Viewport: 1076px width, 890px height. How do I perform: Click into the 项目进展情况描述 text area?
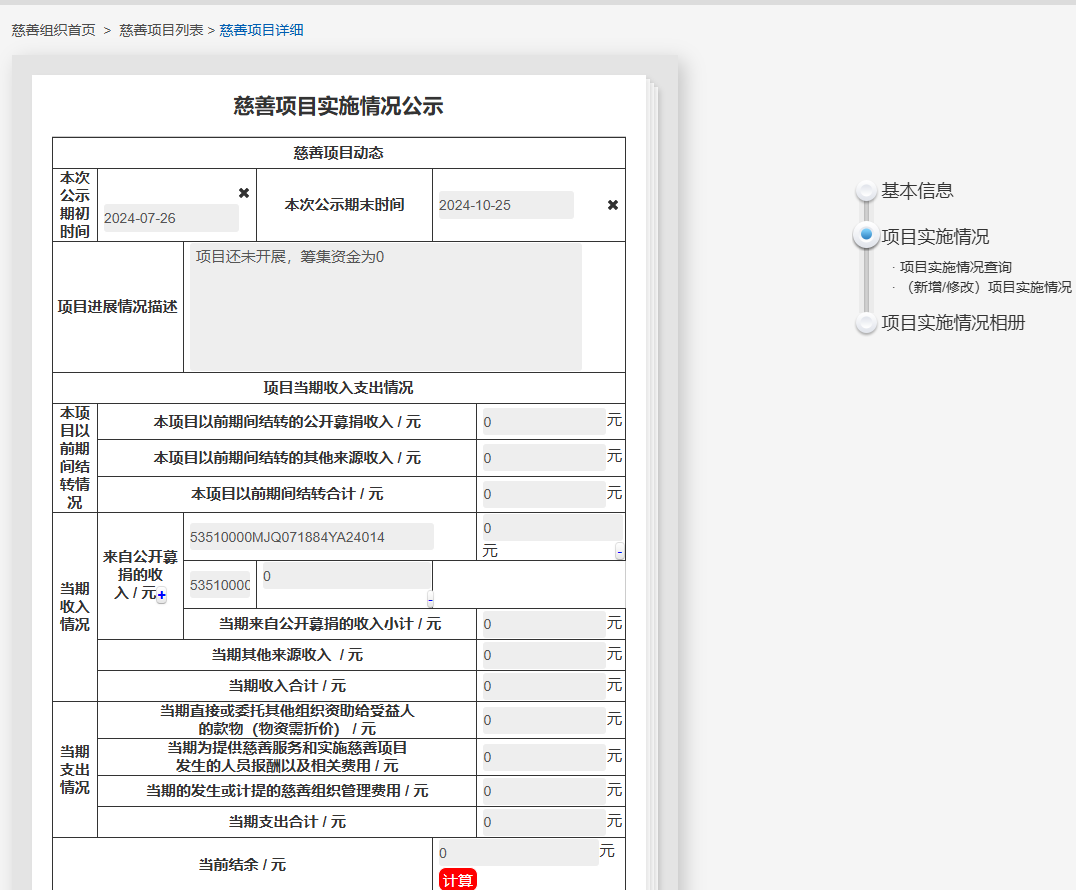pyautogui.click(x=385, y=307)
